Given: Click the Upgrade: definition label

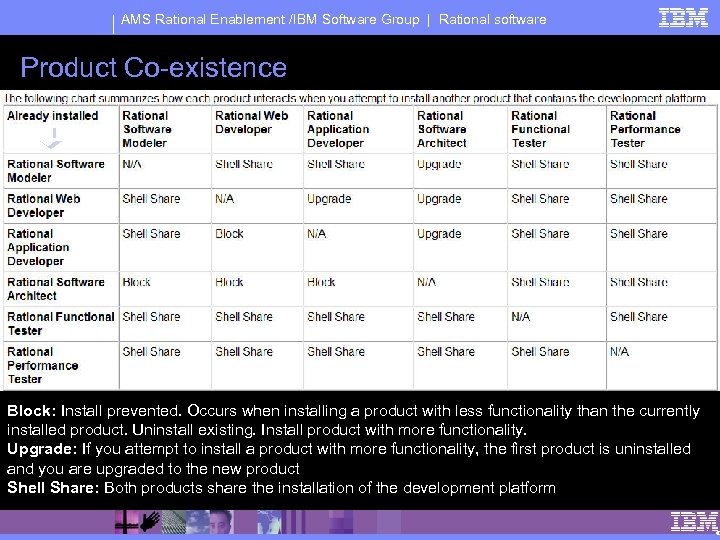Looking at the screenshot, I should click(x=42, y=449).
